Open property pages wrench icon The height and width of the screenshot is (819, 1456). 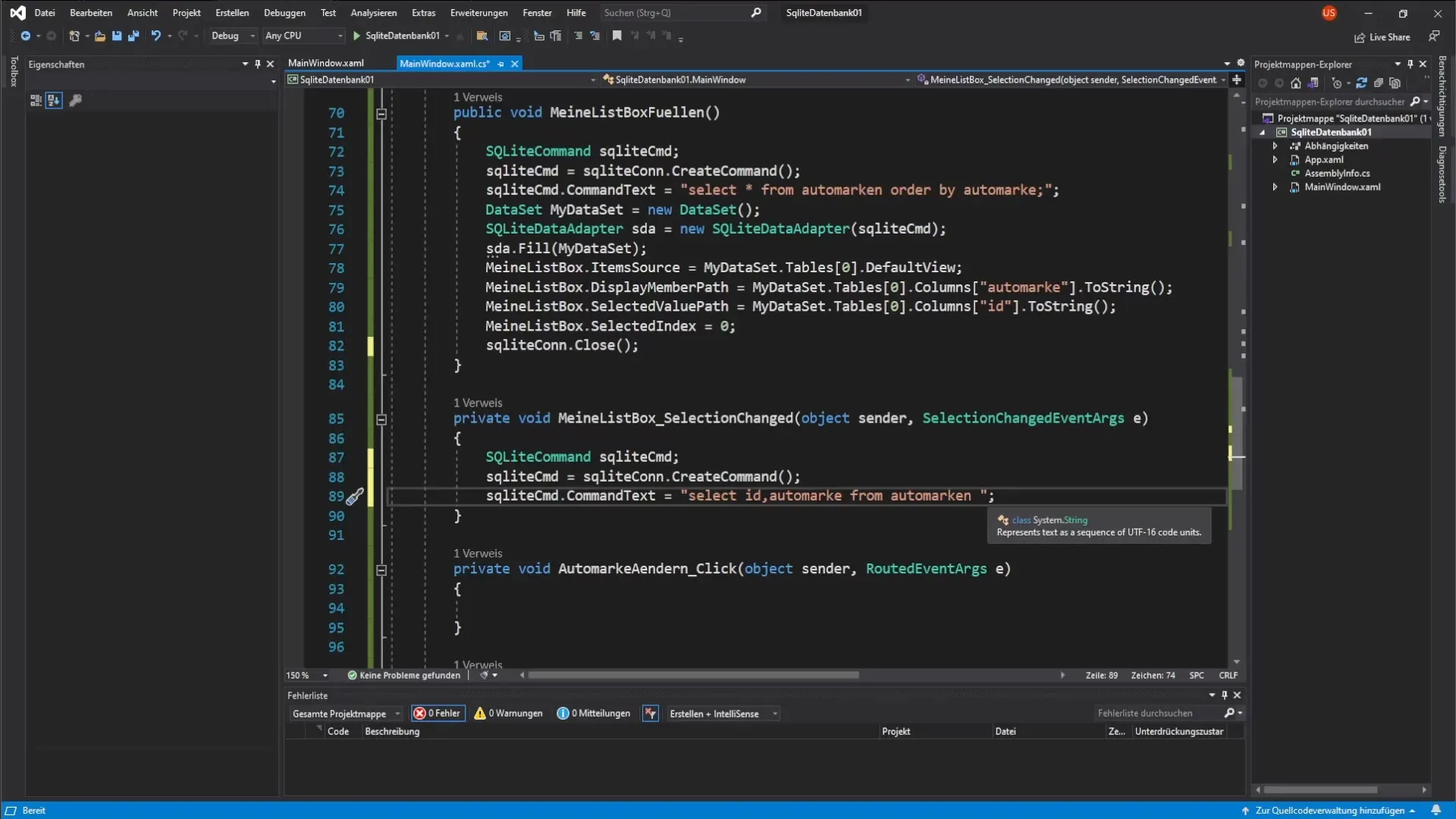(75, 100)
